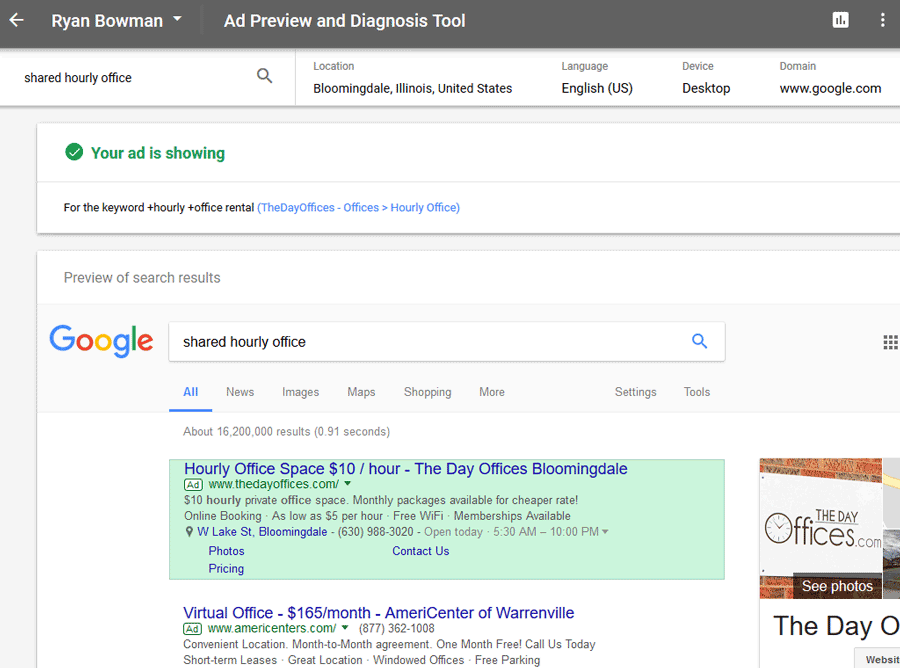The image size is (900, 668).
Task: Open search Settings
Action: pos(635,392)
